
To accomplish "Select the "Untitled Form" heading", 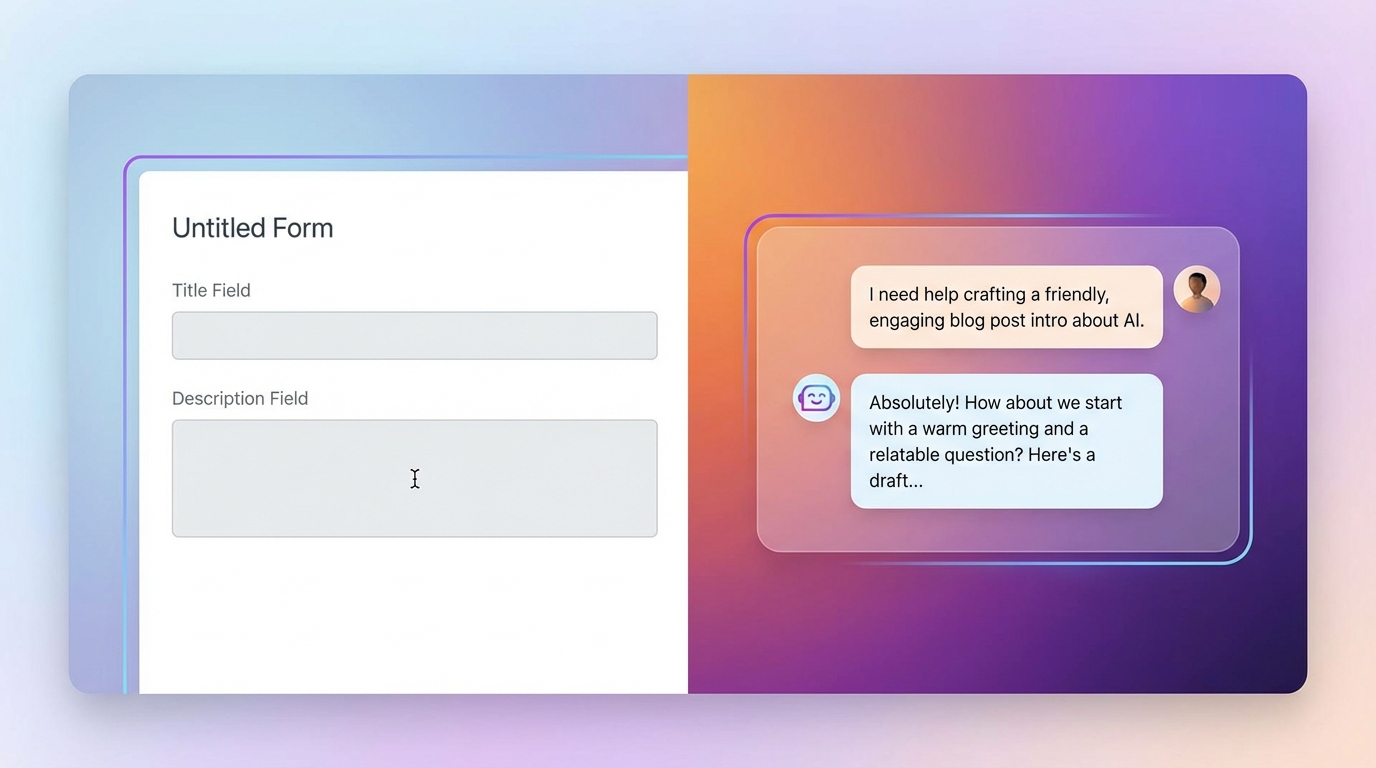I will pyautogui.click(x=252, y=228).
